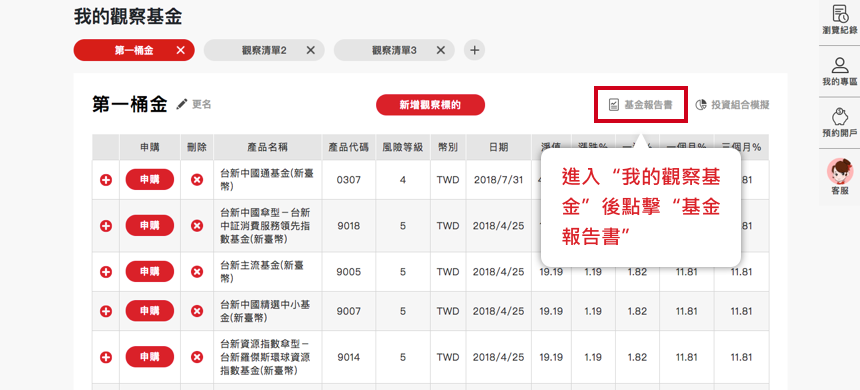
Task: Click the 日期 column header
Action: [x=499, y=147]
